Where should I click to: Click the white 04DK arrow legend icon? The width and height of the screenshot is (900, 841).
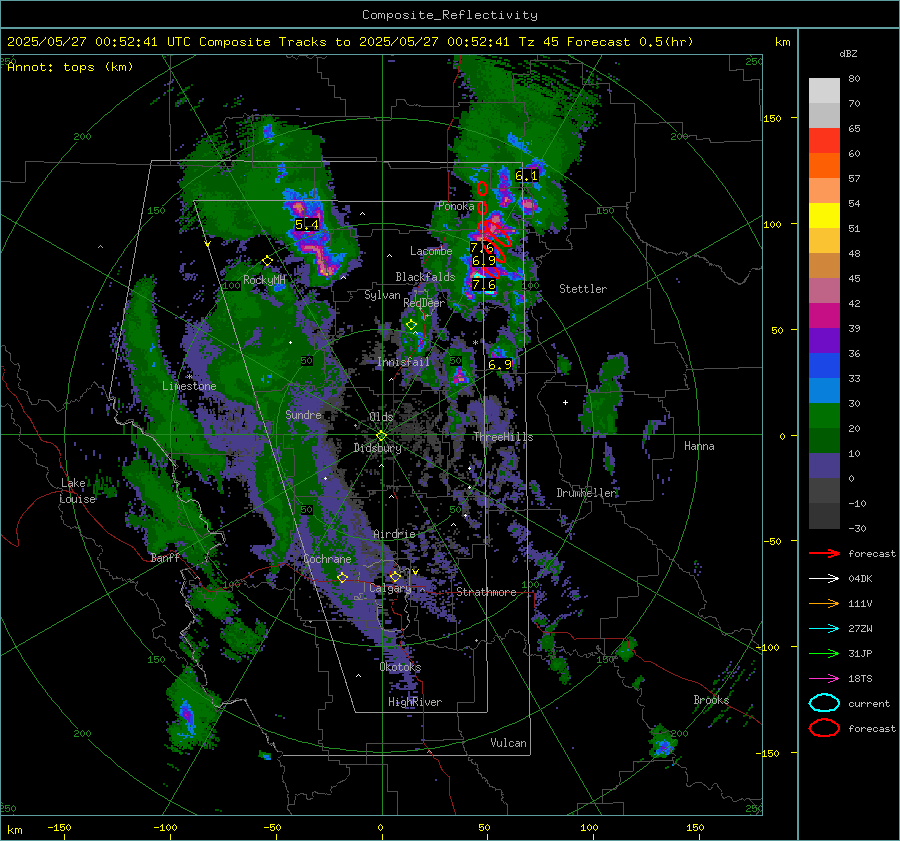(824, 579)
